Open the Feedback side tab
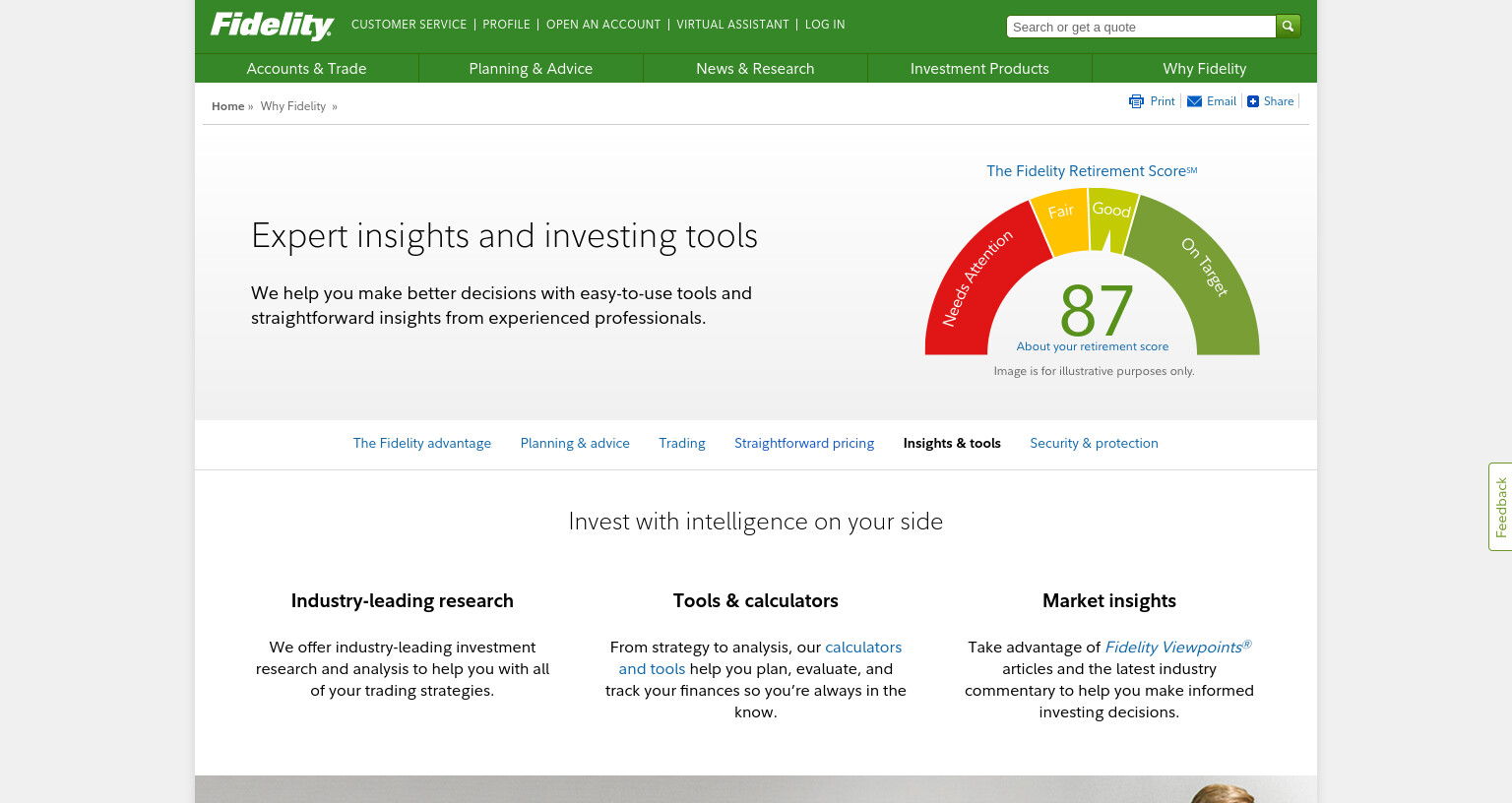This screenshot has height=803, width=1512. coord(1500,507)
